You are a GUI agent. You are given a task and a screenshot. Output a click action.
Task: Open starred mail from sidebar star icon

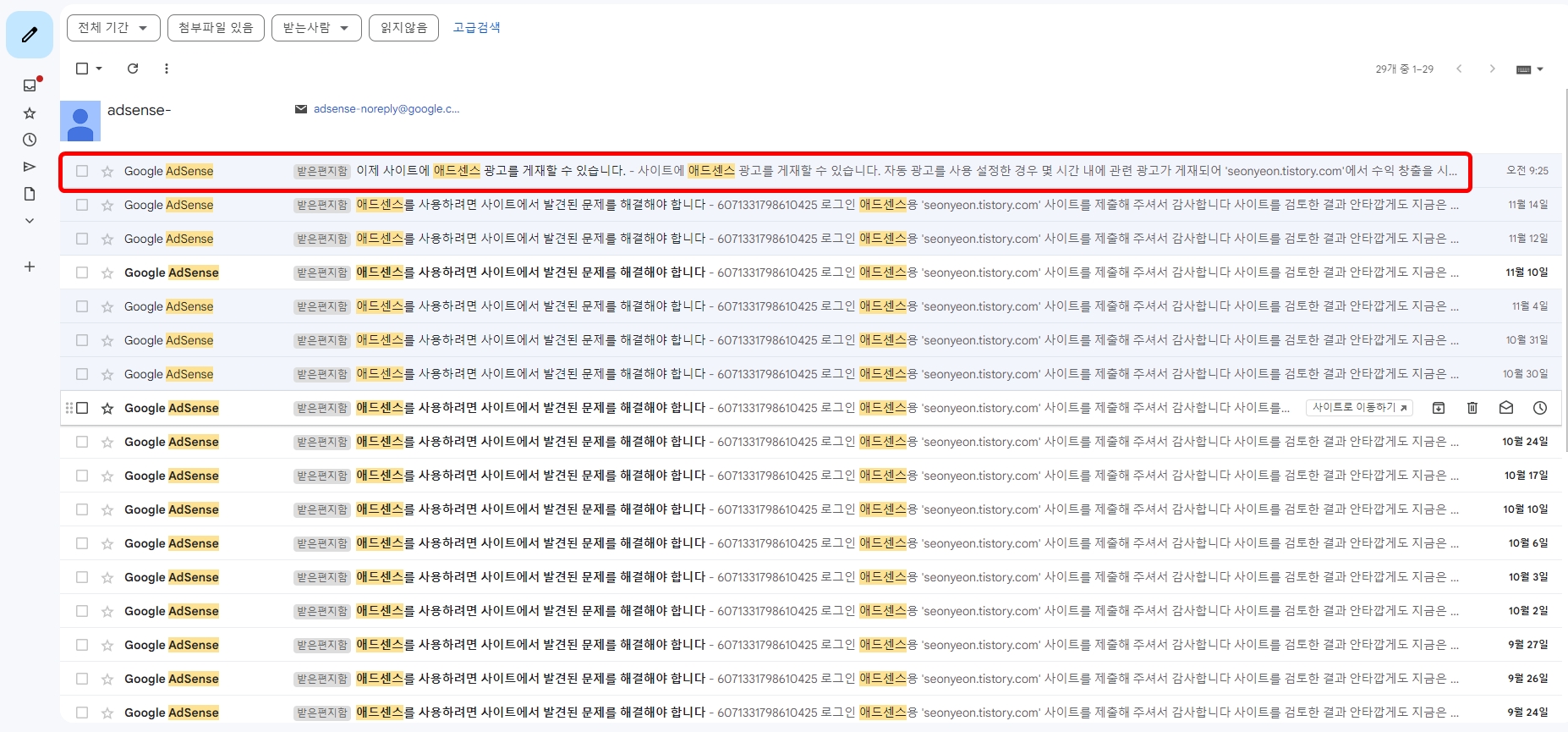(x=30, y=113)
